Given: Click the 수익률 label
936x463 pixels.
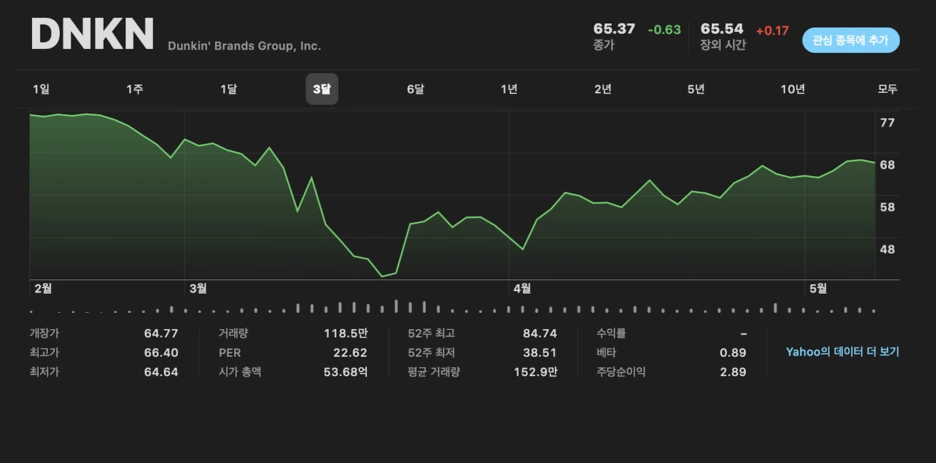Looking at the screenshot, I should 611,334.
